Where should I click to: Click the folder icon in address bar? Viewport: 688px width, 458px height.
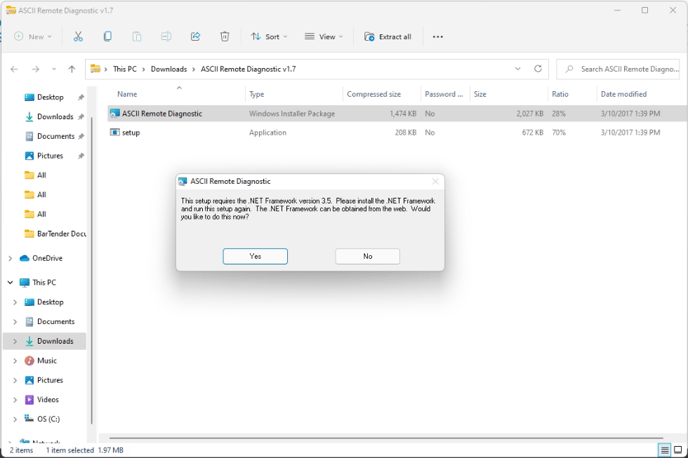[95, 69]
